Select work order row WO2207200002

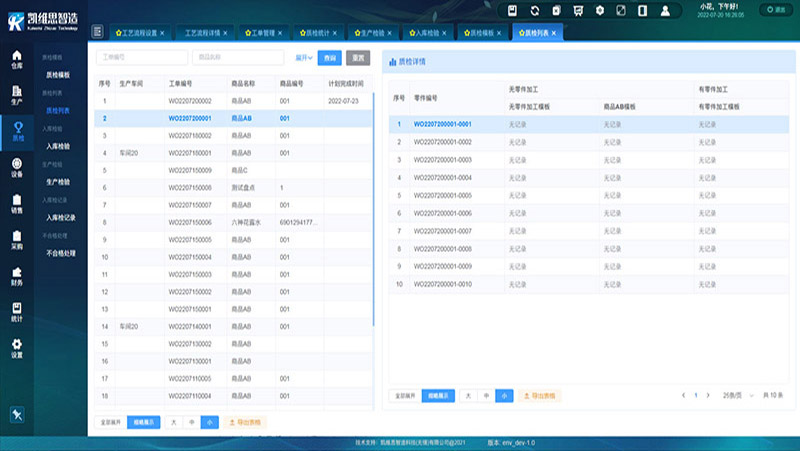(234, 101)
